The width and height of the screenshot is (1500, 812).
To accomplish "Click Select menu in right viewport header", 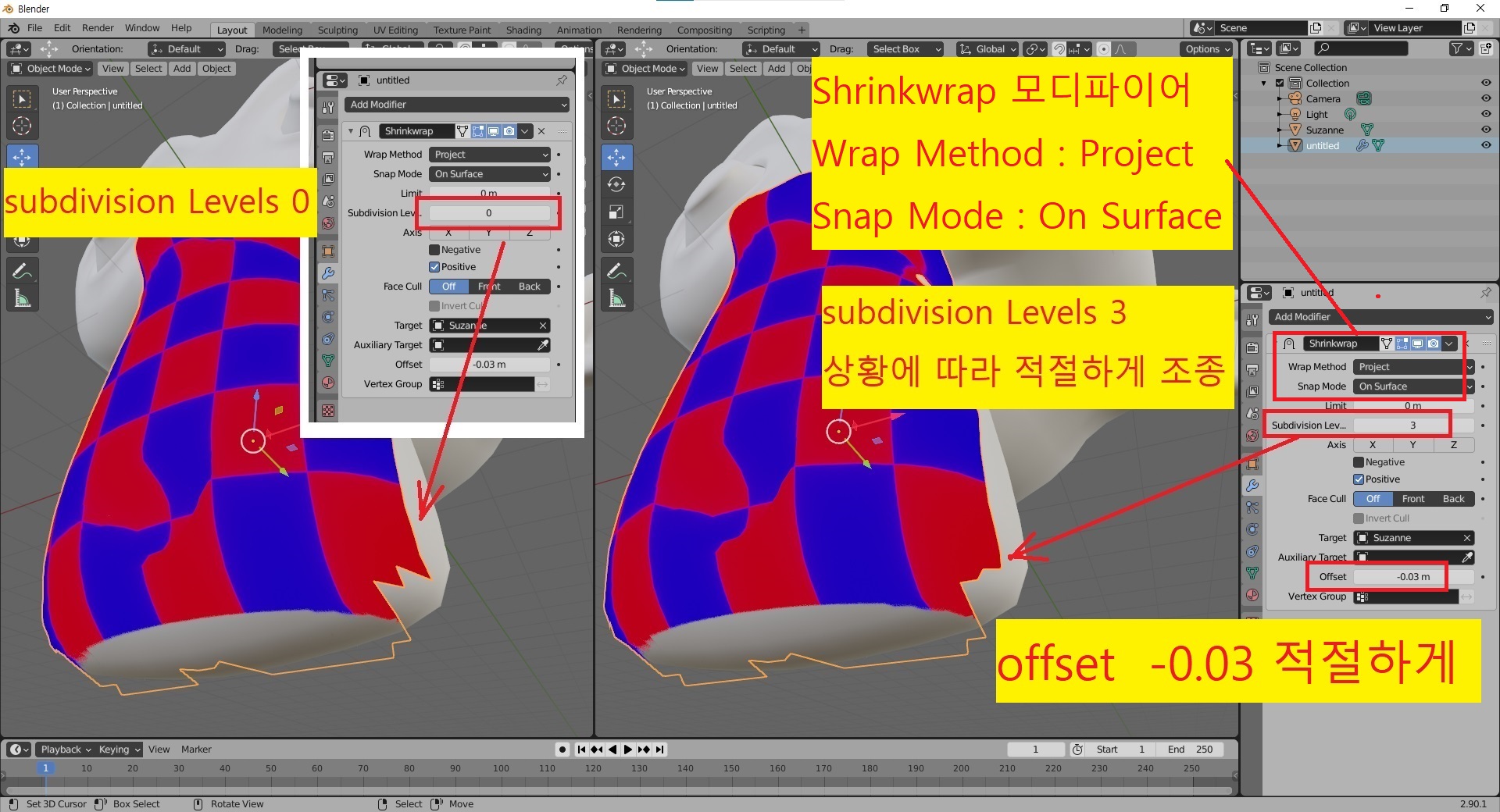I will 743,69.
